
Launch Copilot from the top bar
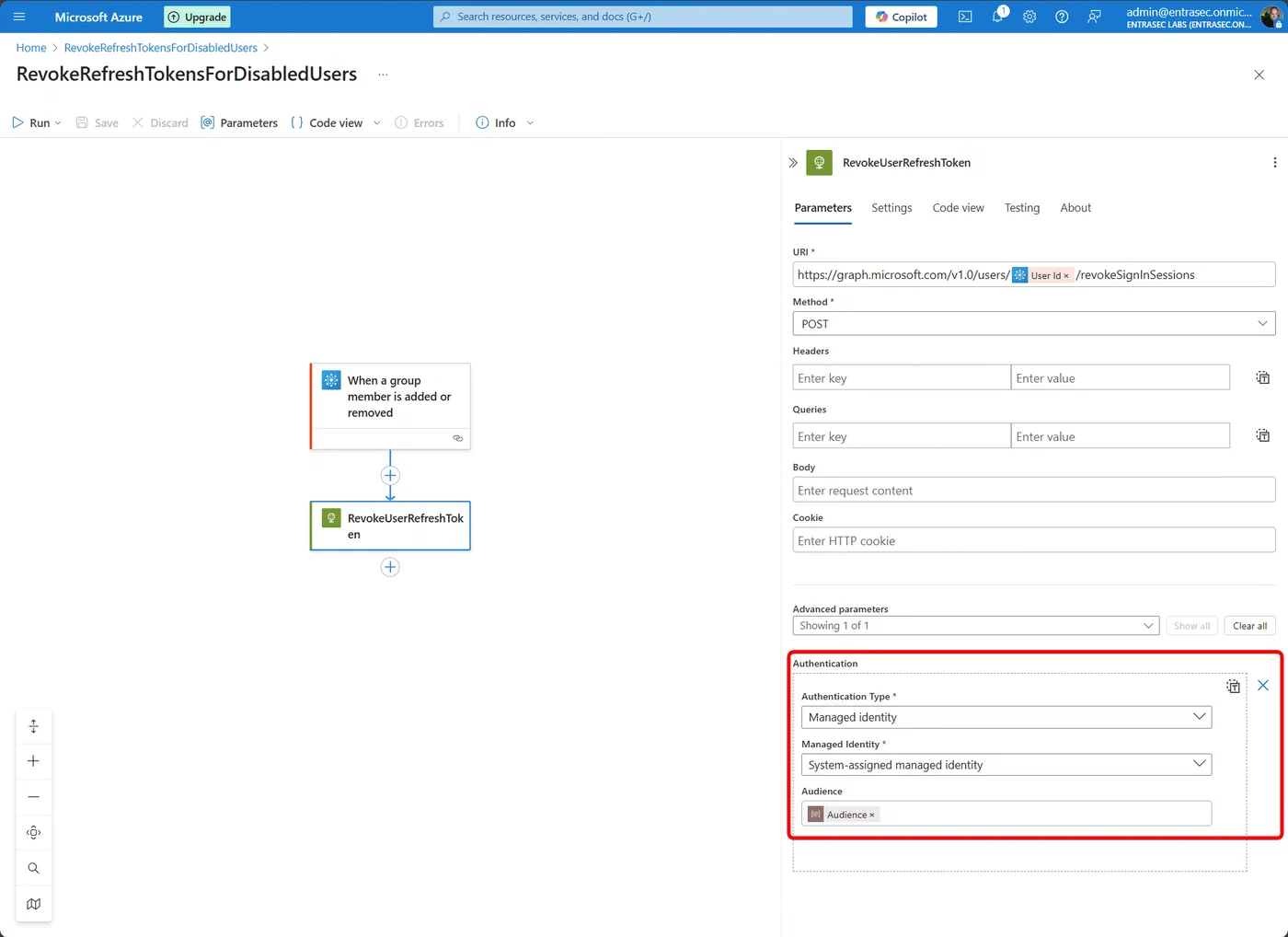tap(901, 17)
